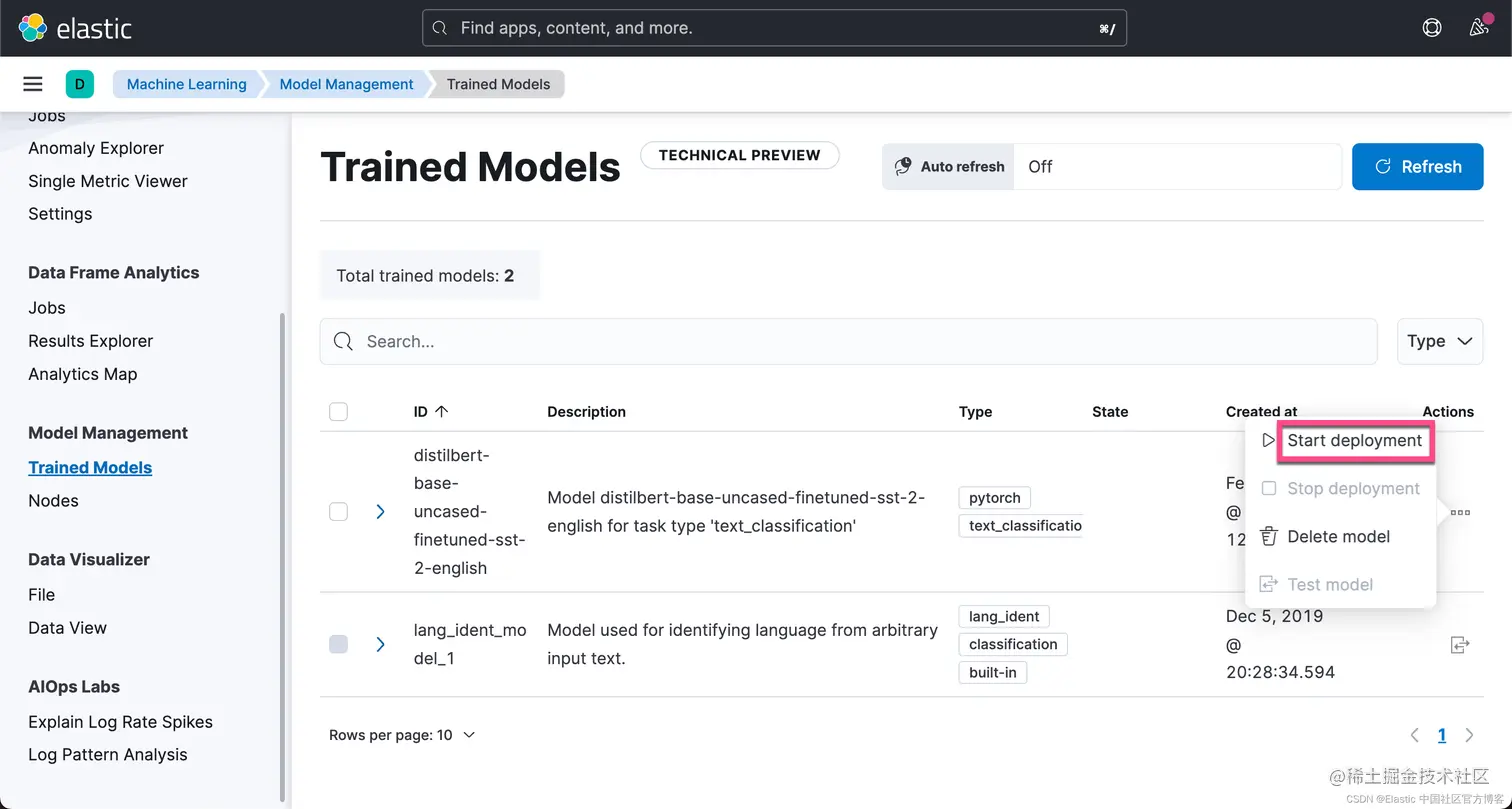Click the Refresh button
1512x809 pixels.
click(1418, 167)
